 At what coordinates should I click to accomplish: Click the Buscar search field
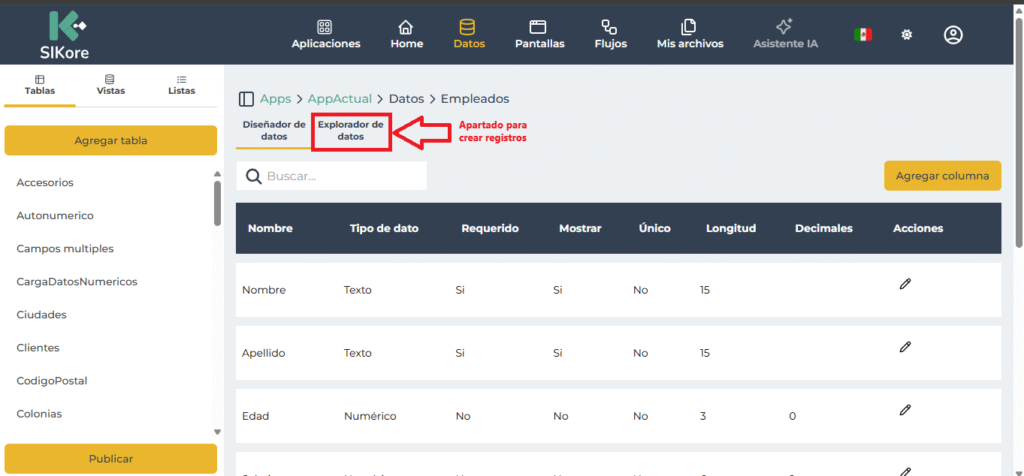click(x=340, y=176)
